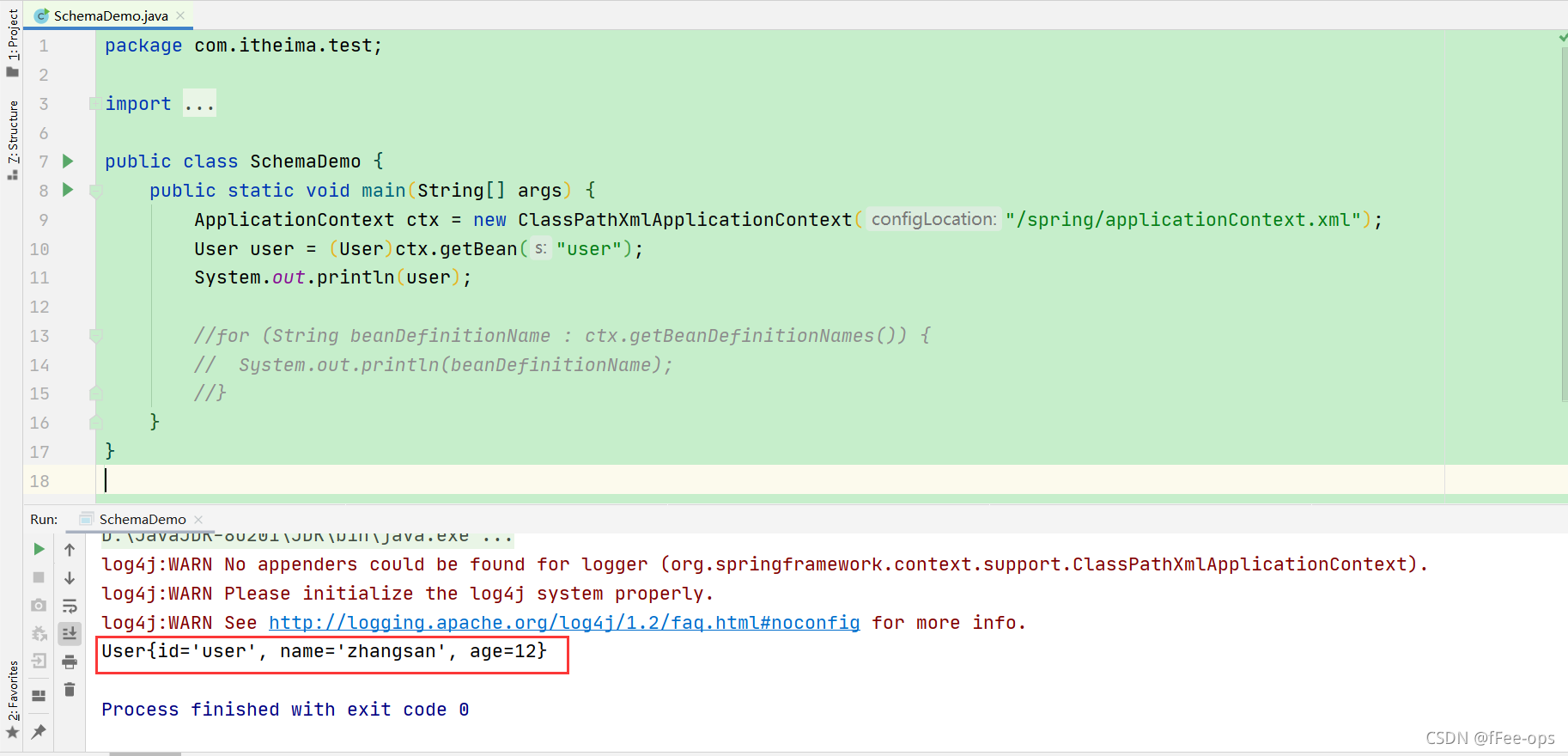This screenshot has height=756, width=1568.
Task: Expand the folded import statements
Action: (x=94, y=104)
